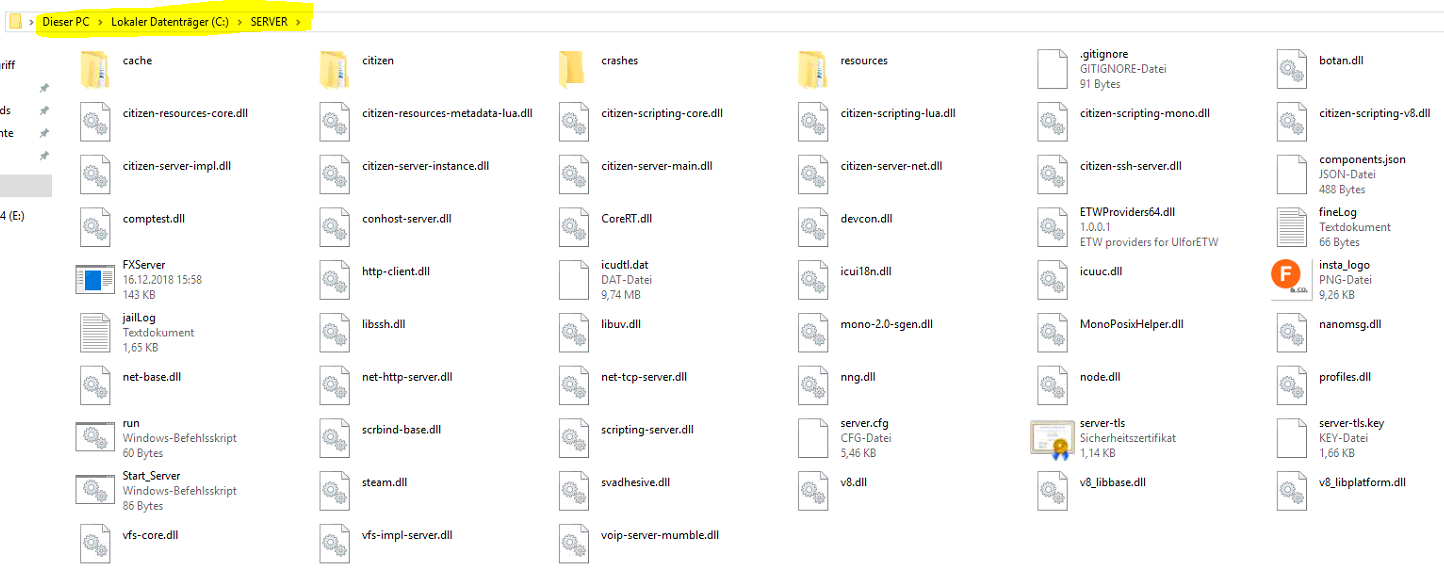Select net-http-server.dll file name
The image size is (1444, 578).
tap(407, 377)
